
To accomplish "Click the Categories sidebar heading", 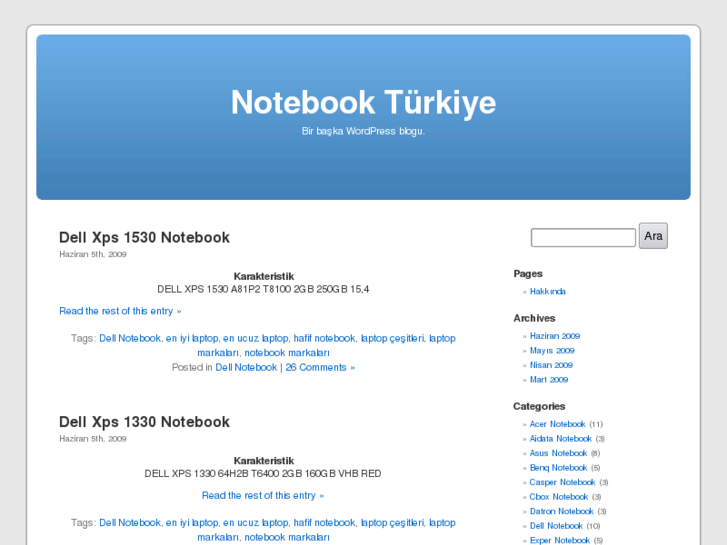I will click(x=539, y=406).
